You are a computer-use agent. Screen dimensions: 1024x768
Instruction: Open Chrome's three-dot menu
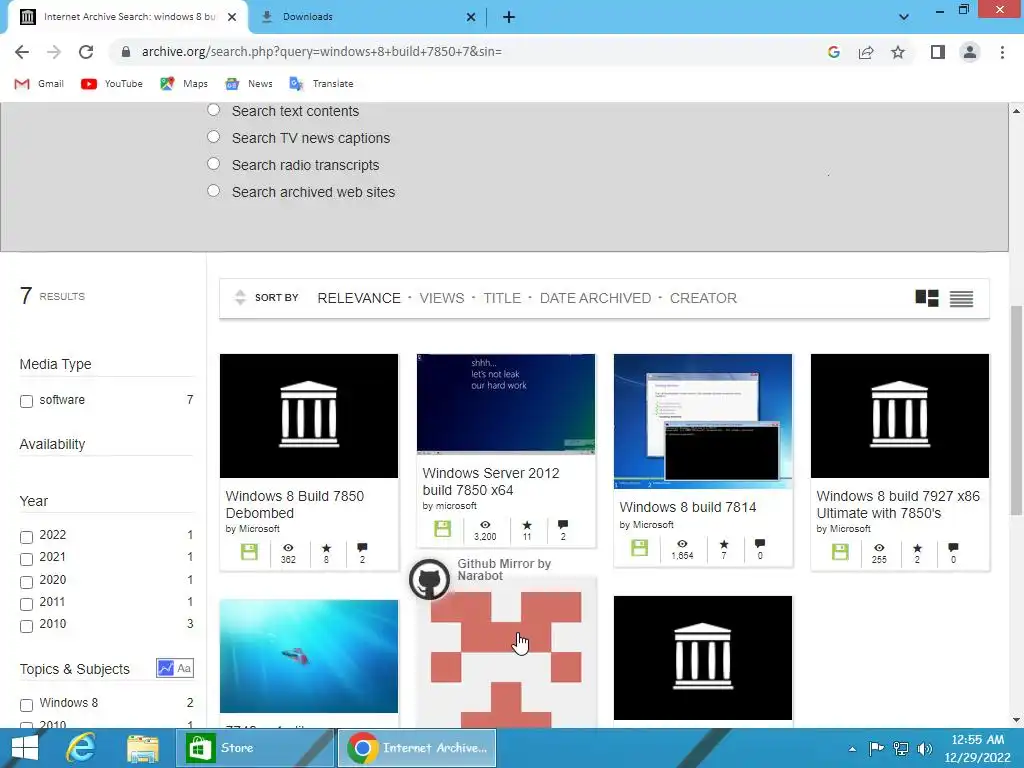pyautogui.click(x=1002, y=52)
